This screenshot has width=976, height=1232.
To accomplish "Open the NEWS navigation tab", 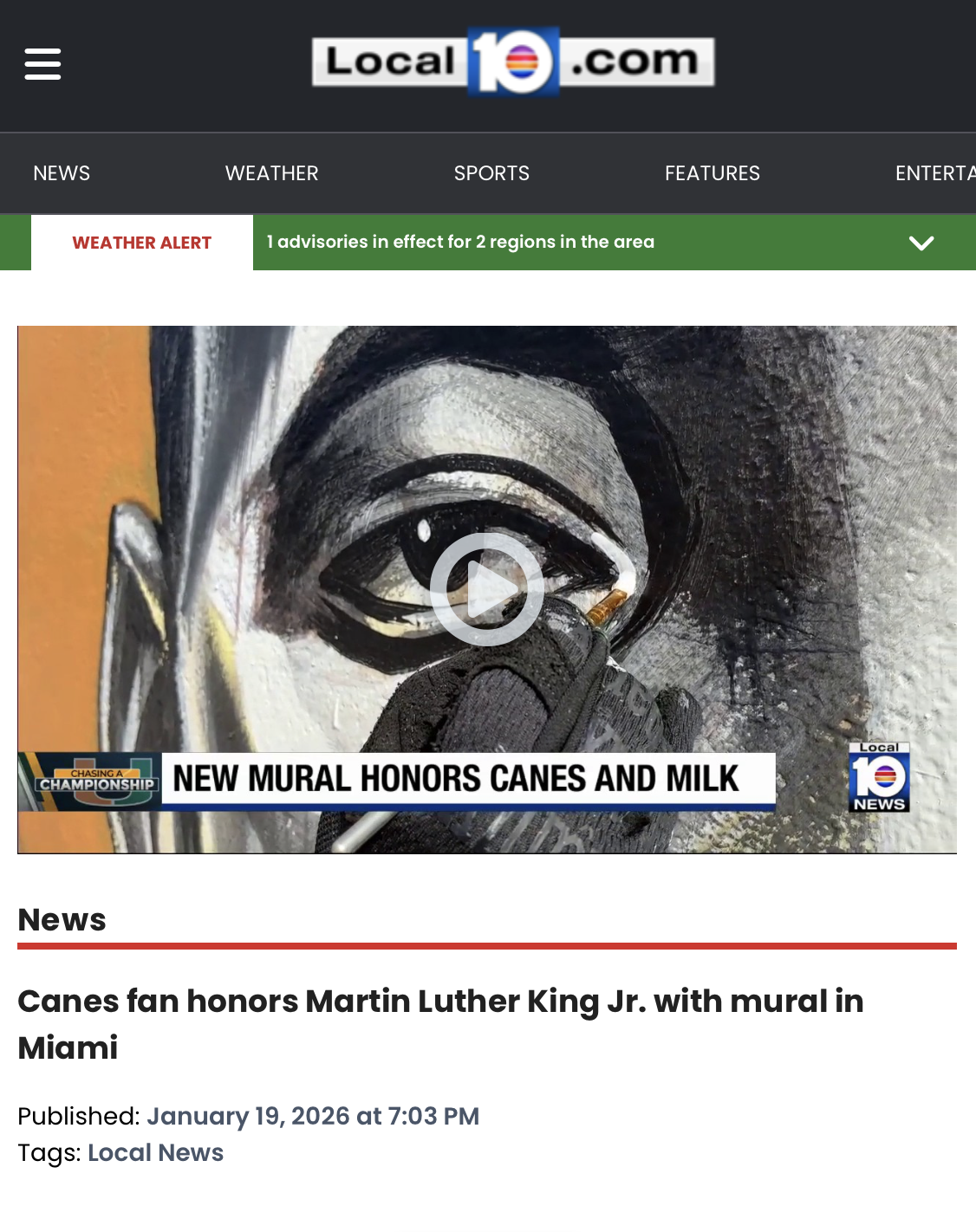I will [62, 173].
